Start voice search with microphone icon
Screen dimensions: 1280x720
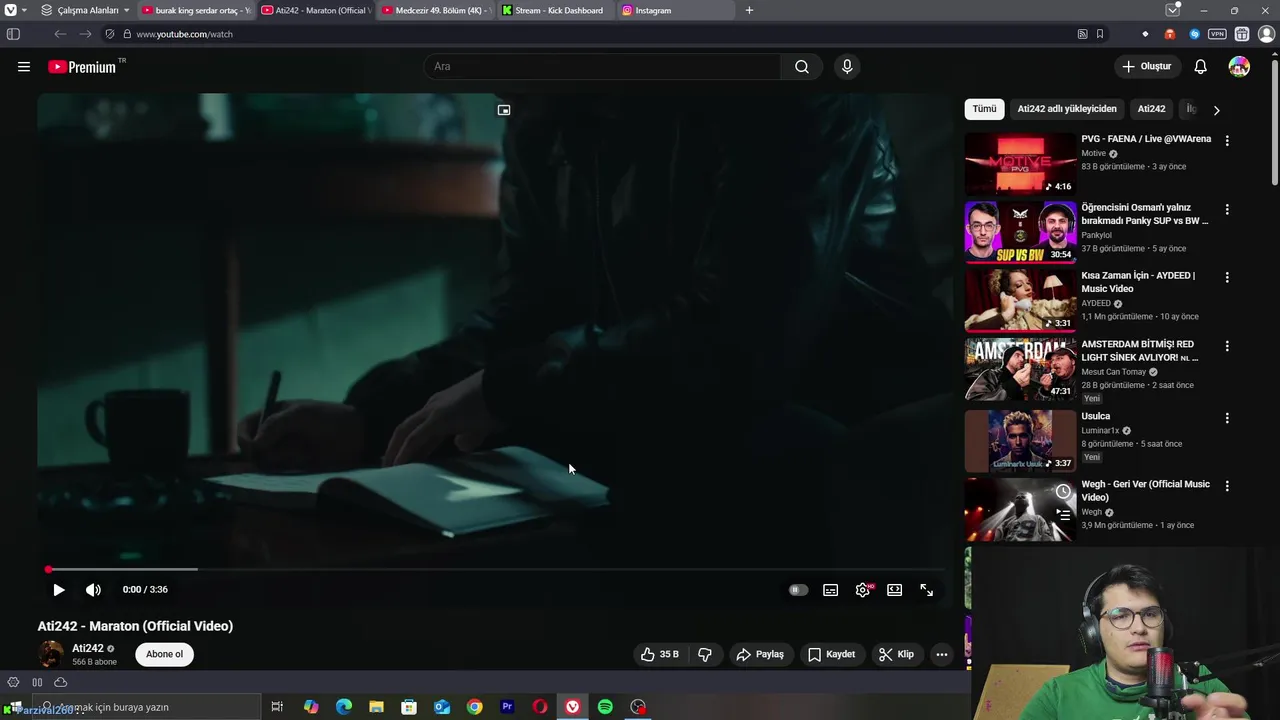pos(847,67)
